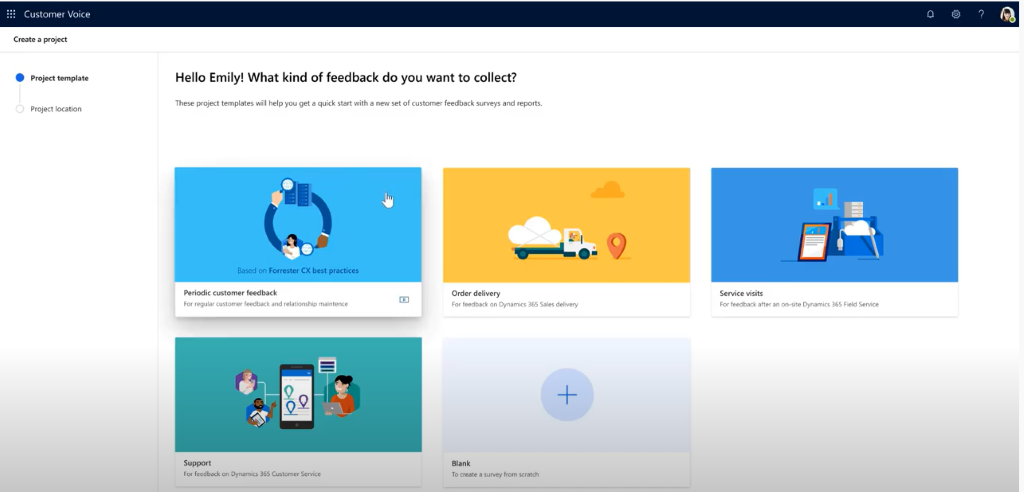Open the user profile avatar

tap(1007, 14)
